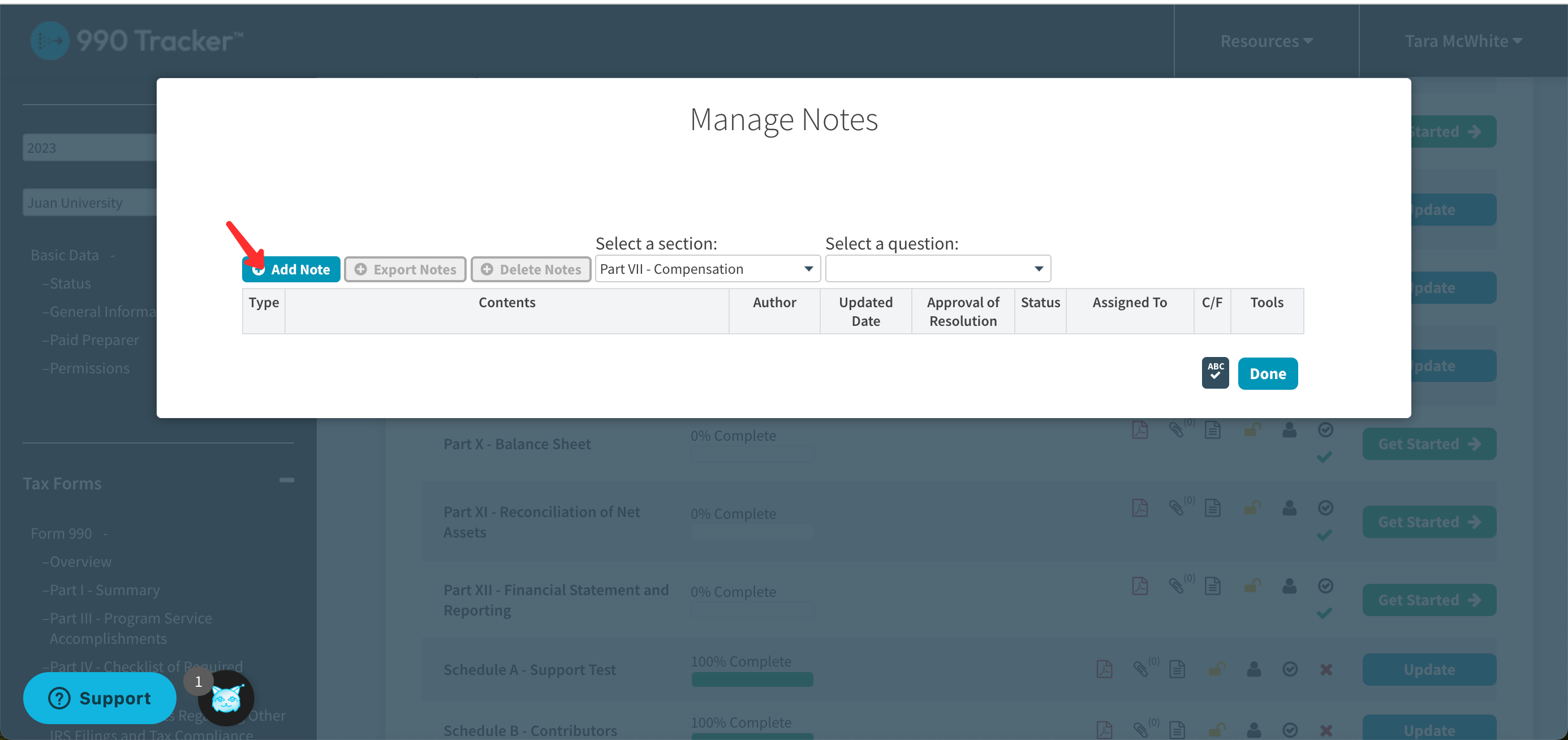
Task: Toggle lock icon for Schedule A row
Action: pyautogui.click(x=1216, y=669)
